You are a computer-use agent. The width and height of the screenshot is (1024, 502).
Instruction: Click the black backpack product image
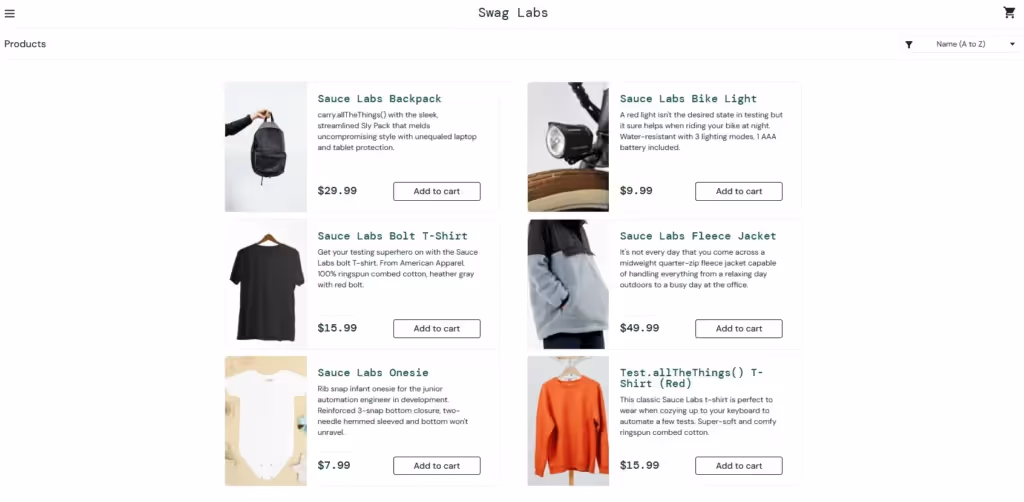click(x=266, y=147)
